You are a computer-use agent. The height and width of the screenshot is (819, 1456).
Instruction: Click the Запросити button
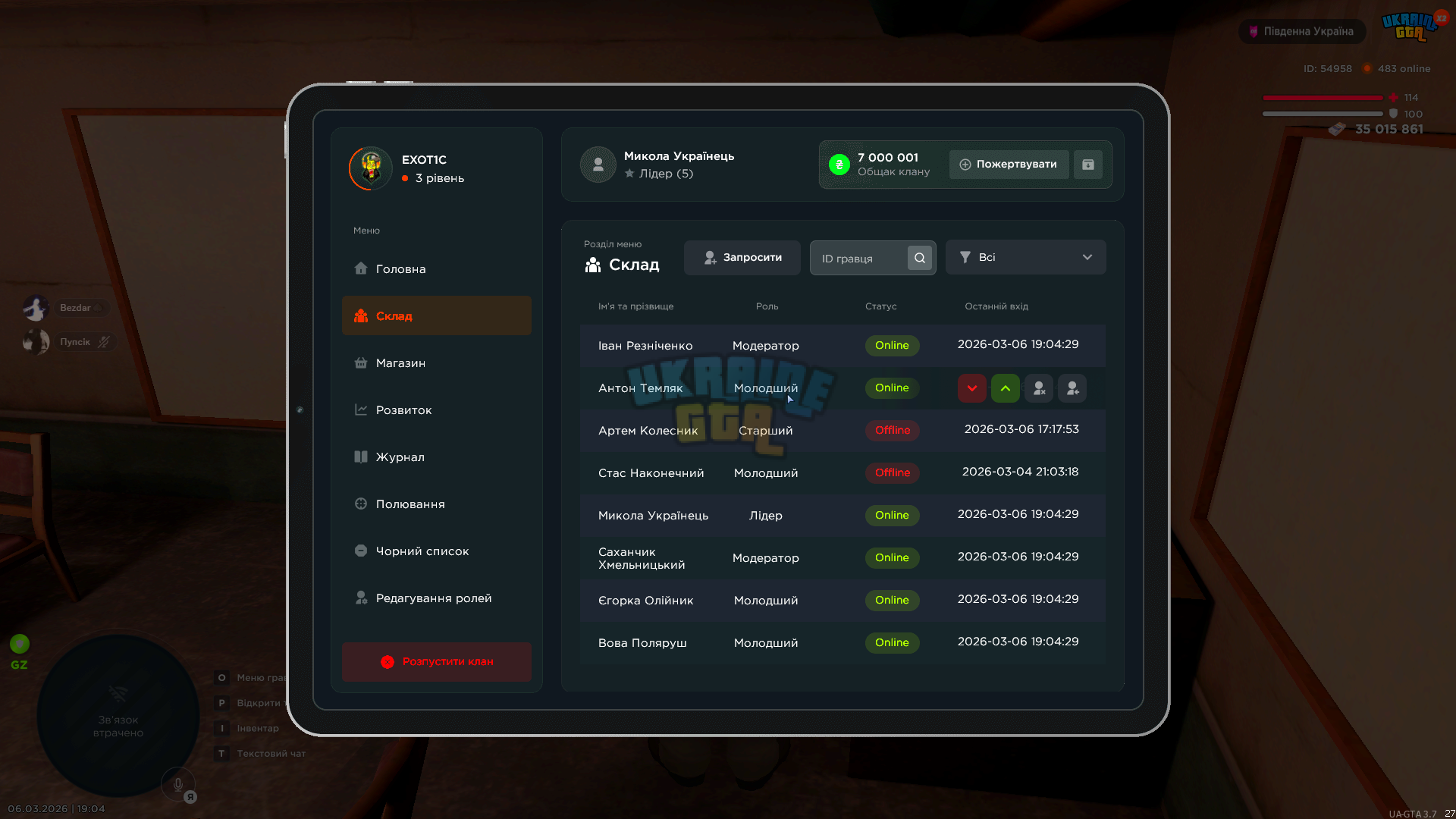click(x=742, y=257)
